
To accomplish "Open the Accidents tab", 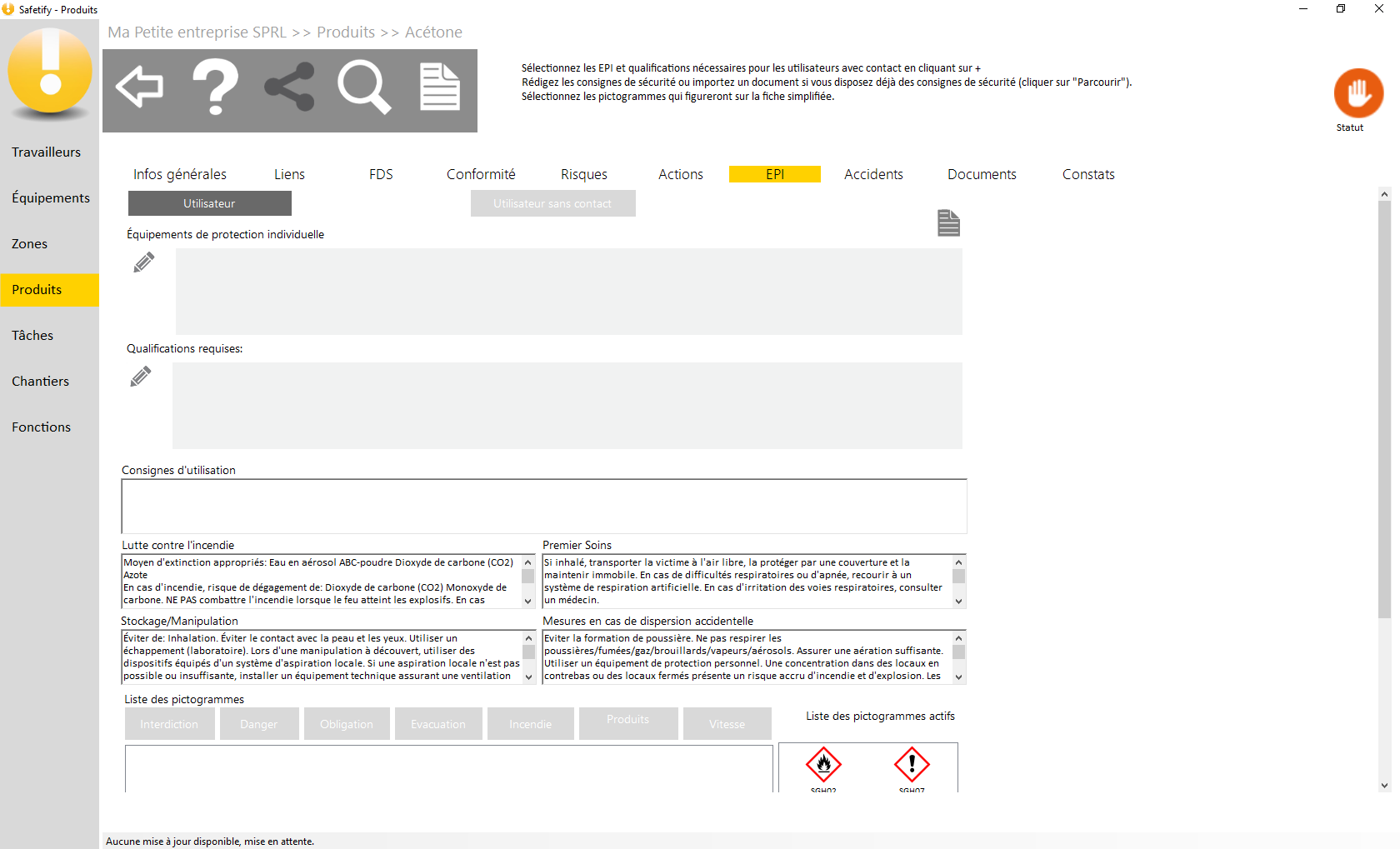I will (x=873, y=174).
